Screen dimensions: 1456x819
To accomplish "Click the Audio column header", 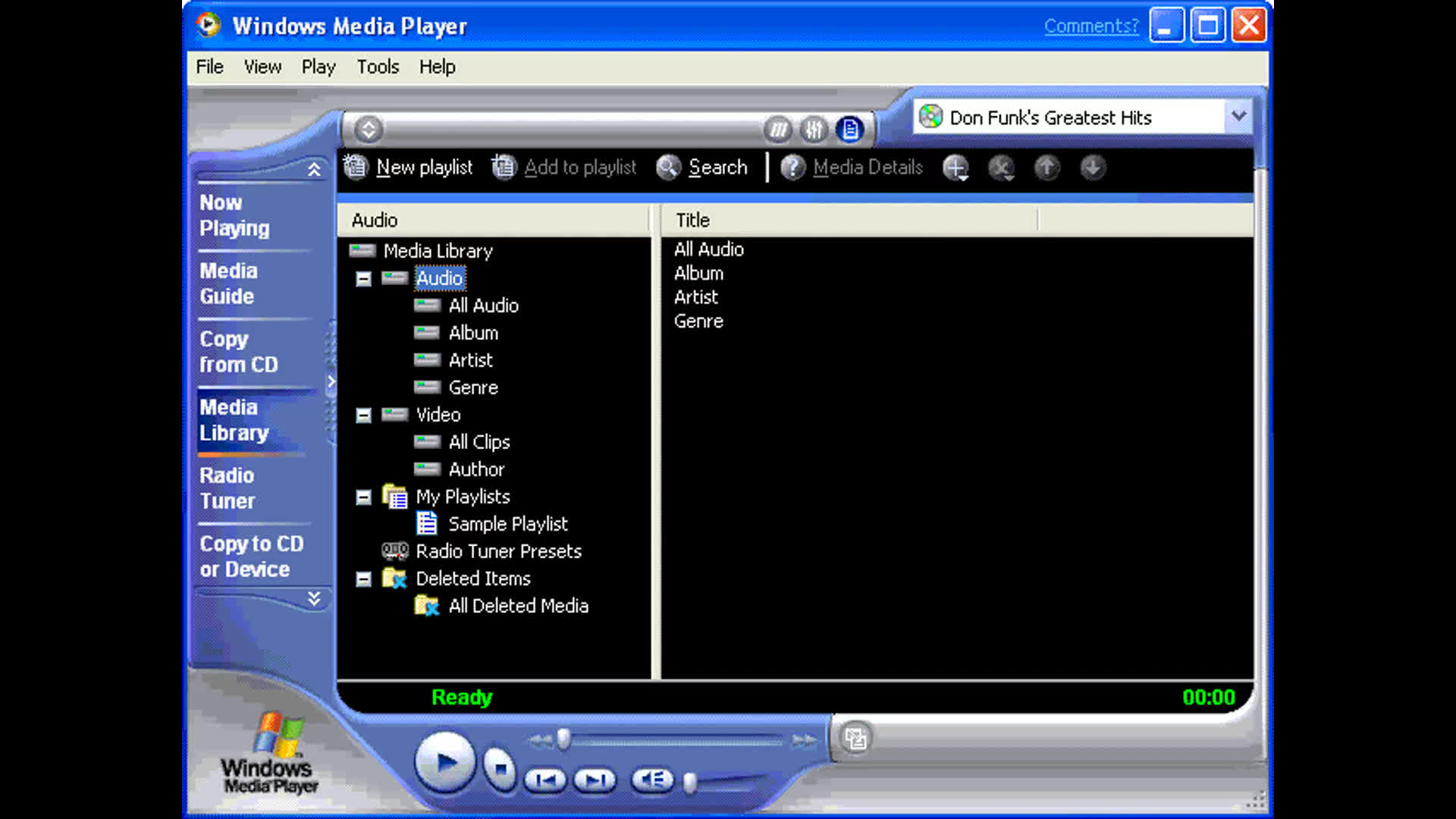I will pyautogui.click(x=494, y=220).
